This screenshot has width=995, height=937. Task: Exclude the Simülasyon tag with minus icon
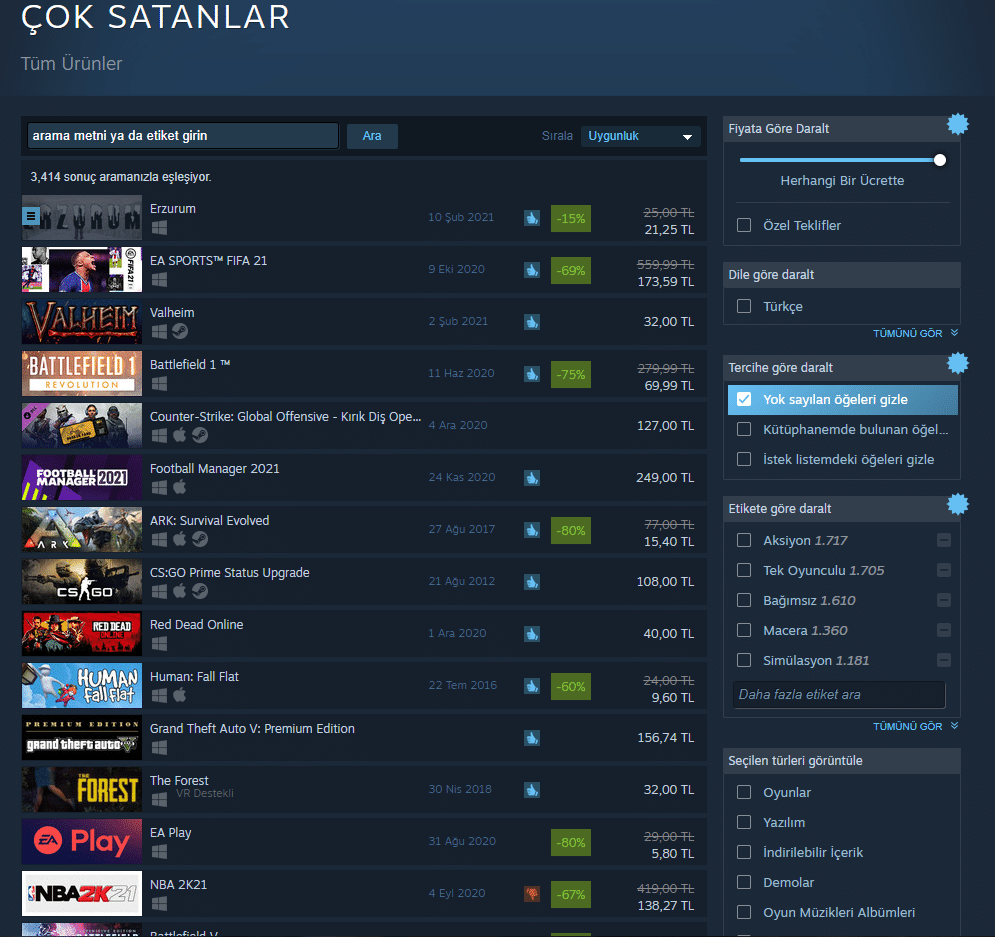(x=944, y=660)
